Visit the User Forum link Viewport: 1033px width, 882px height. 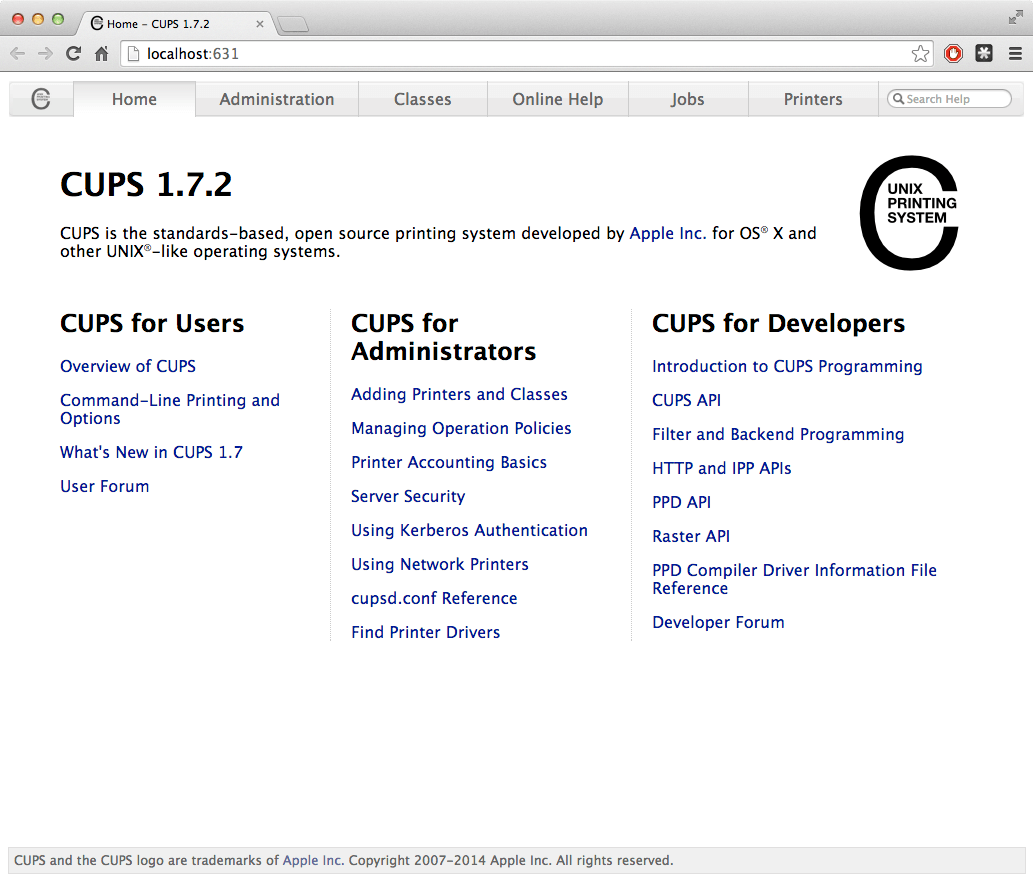(x=105, y=486)
